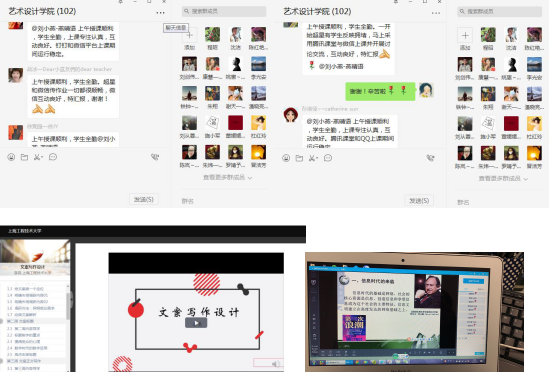This screenshot has height=372, width=549.
Task: Start voice call icon in right chat window
Action: pos(430,158)
